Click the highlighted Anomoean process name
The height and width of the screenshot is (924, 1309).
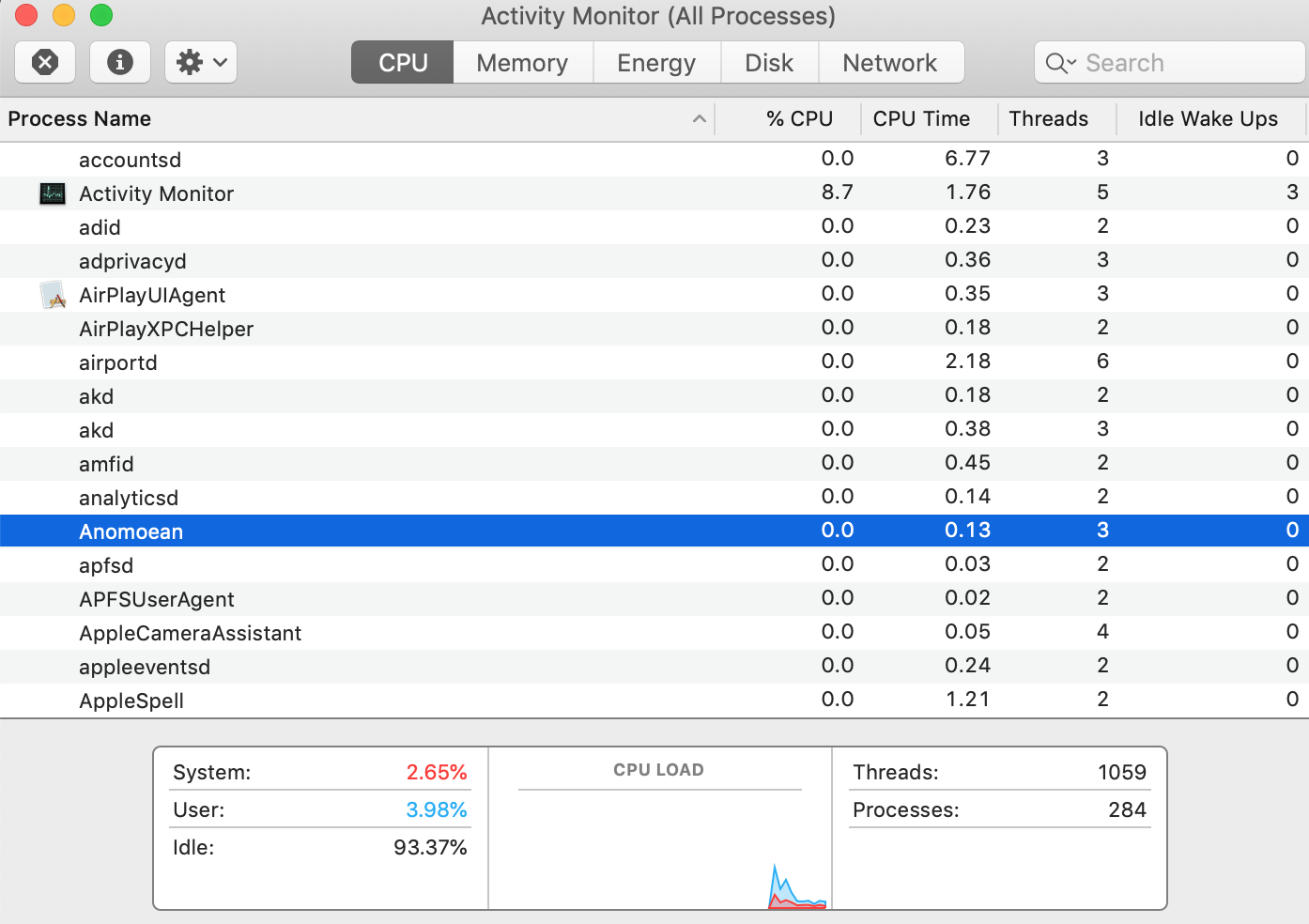coord(131,531)
